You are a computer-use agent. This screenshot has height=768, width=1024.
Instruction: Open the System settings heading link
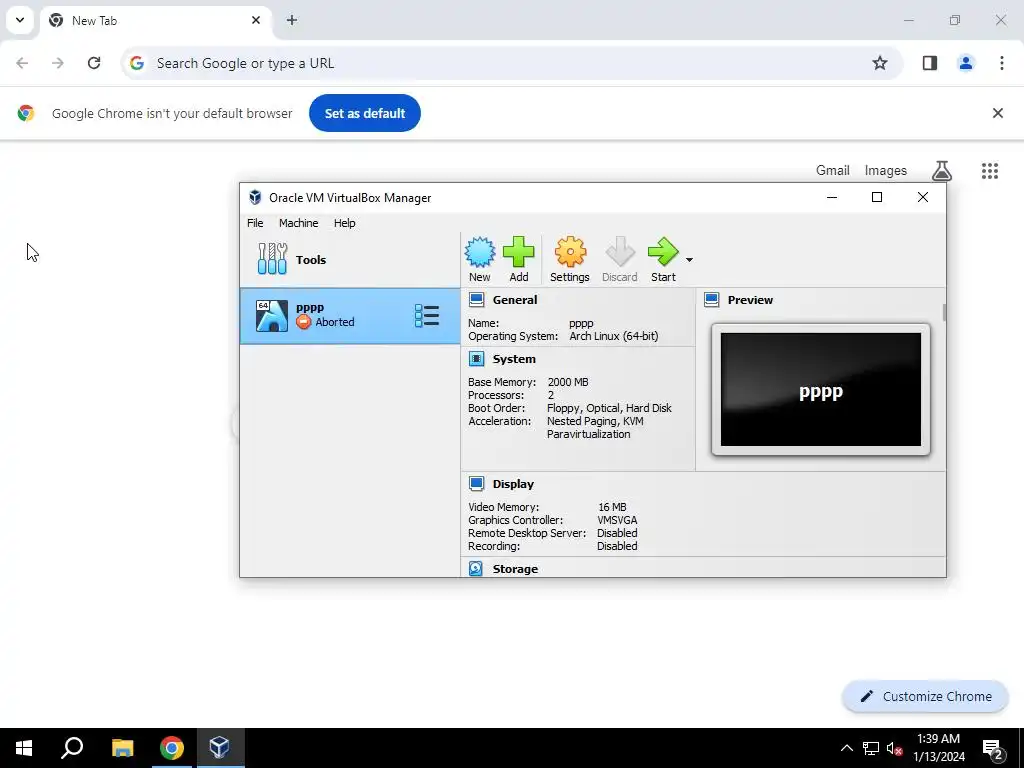pyautogui.click(x=514, y=359)
